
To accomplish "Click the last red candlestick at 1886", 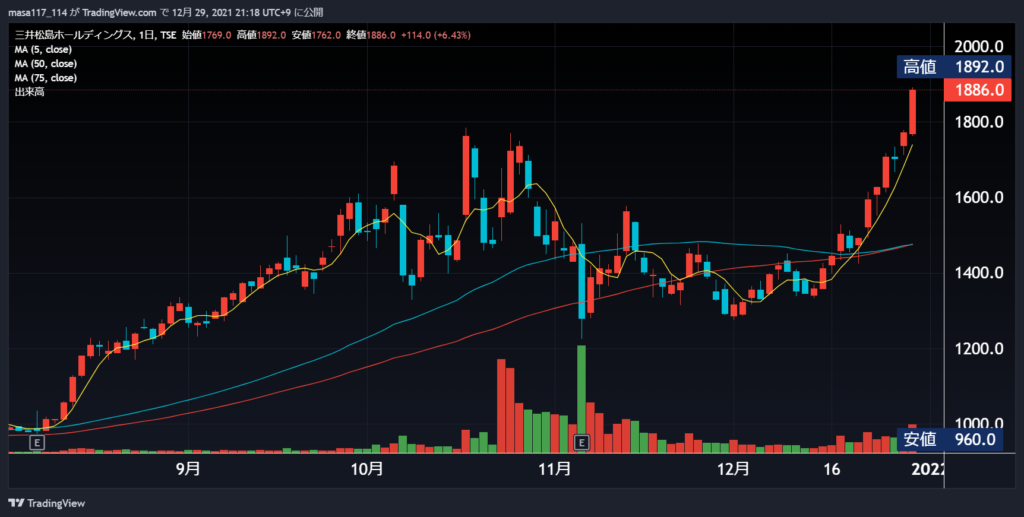I will pos(912,112).
